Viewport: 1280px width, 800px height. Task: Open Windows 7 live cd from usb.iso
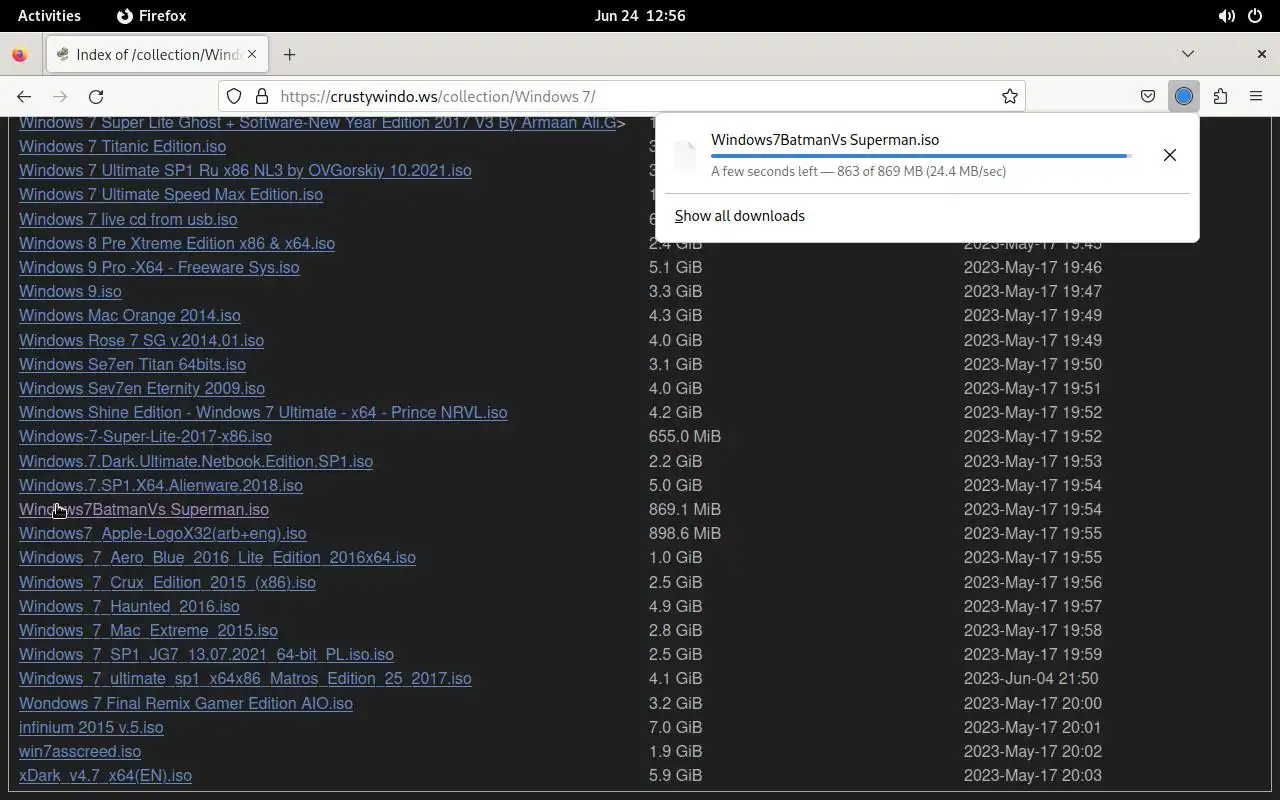click(128, 219)
